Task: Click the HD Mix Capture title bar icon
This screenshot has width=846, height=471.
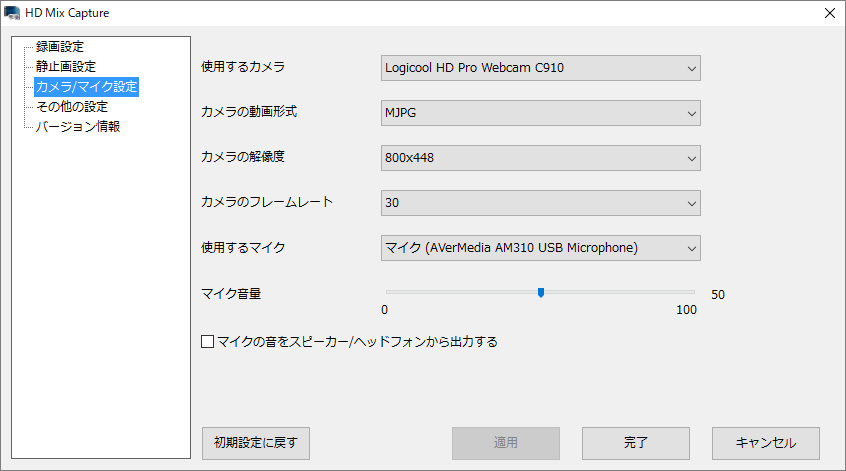Action: pyautogui.click(x=13, y=13)
